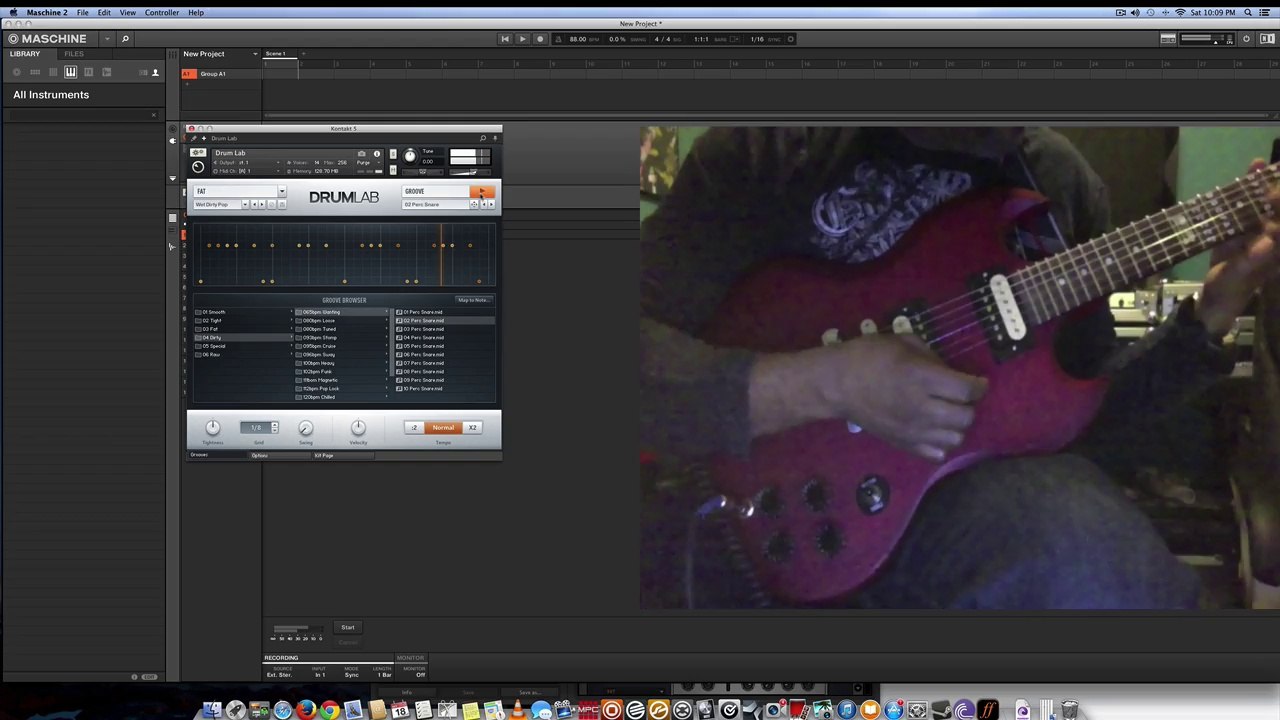Screen dimensions: 1280x720
Task: Select 05 Perc Snare.mid groove file
Action: 445,346
